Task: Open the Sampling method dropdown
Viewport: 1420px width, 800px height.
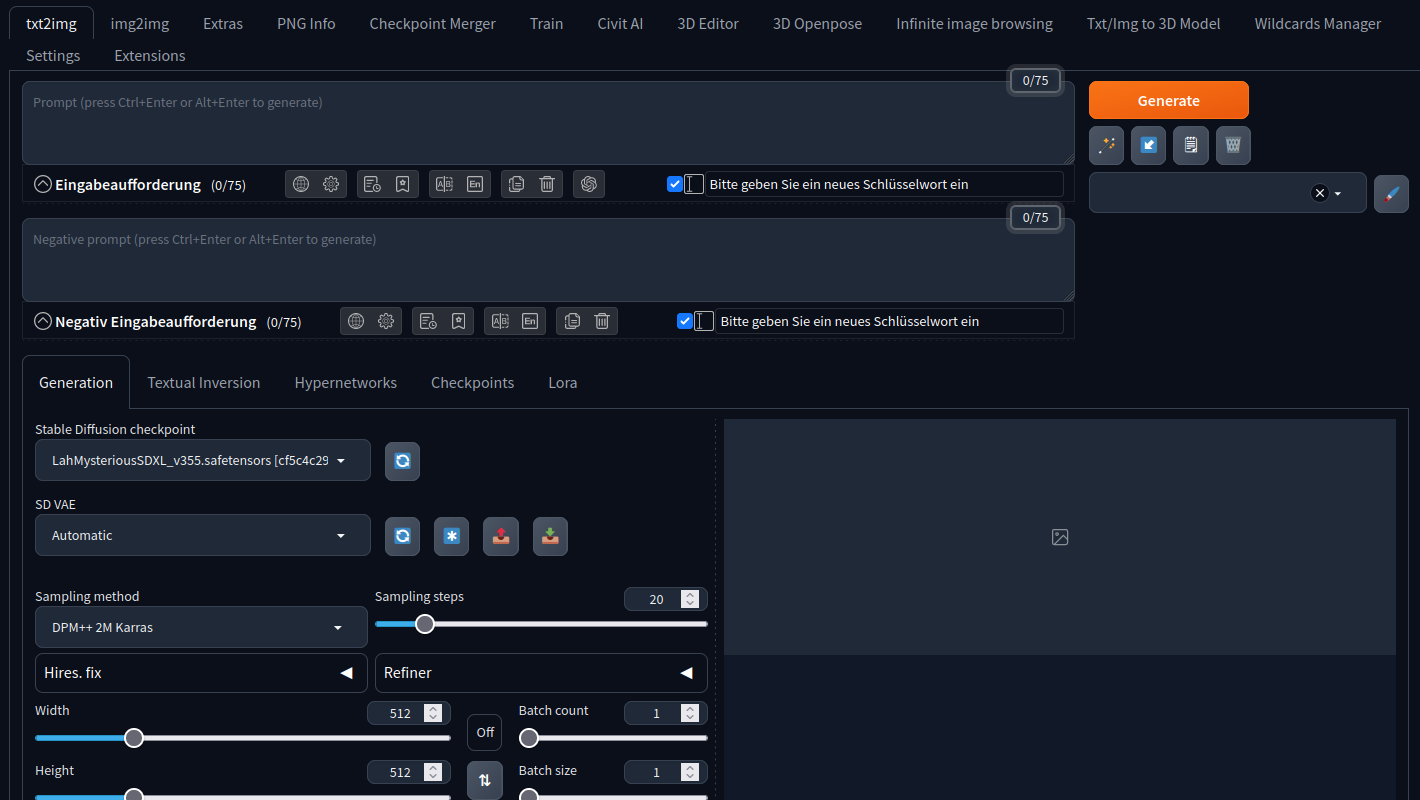Action: [200, 627]
